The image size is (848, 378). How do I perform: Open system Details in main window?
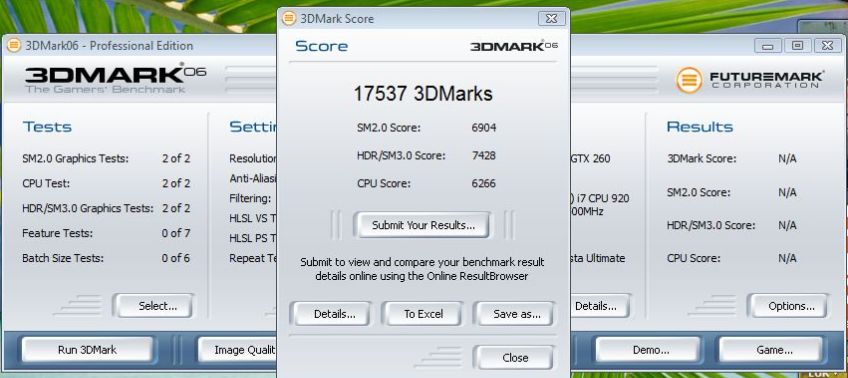click(x=599, y=306)
